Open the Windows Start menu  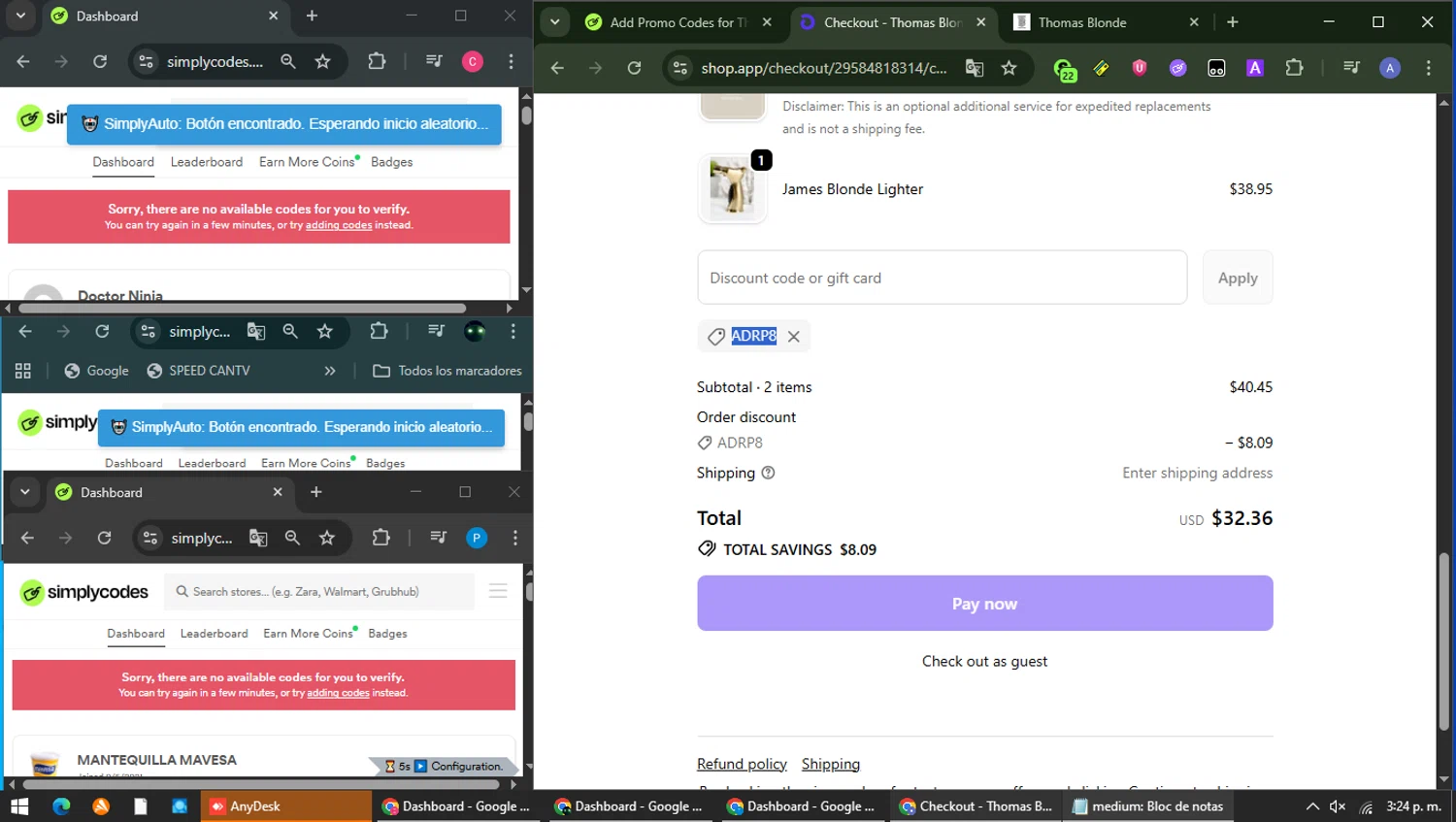point(19,806)
